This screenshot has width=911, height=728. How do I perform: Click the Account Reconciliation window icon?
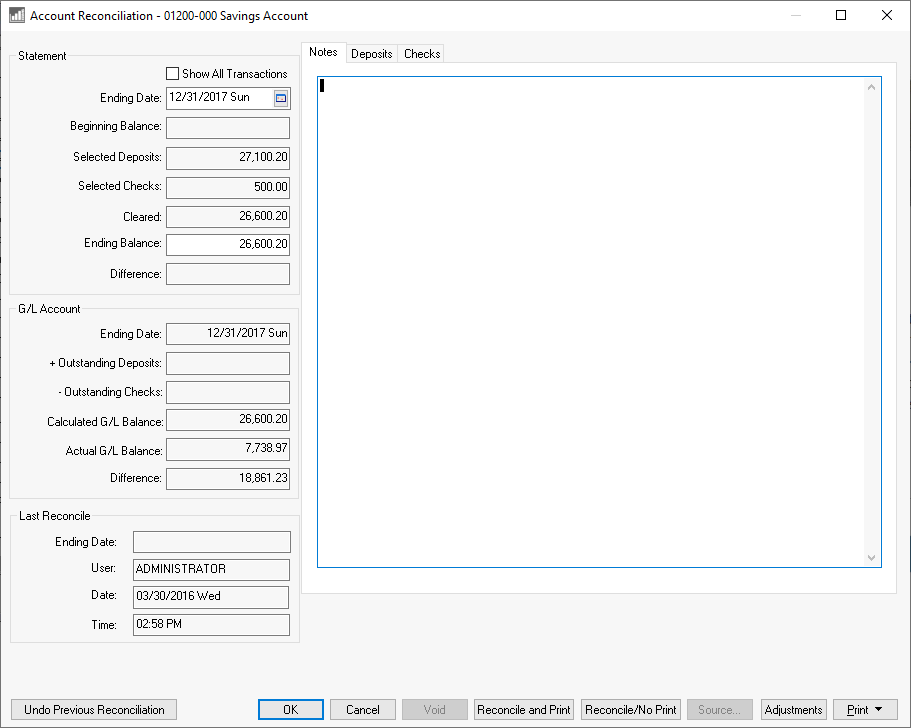[x=17, y=15]
